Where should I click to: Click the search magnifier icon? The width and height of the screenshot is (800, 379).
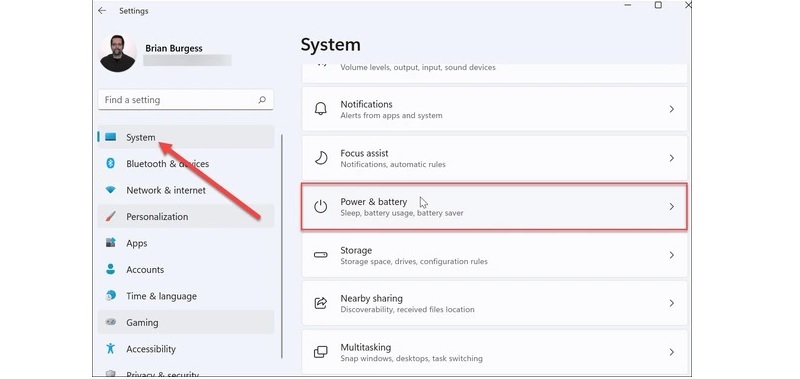(262, 100)
